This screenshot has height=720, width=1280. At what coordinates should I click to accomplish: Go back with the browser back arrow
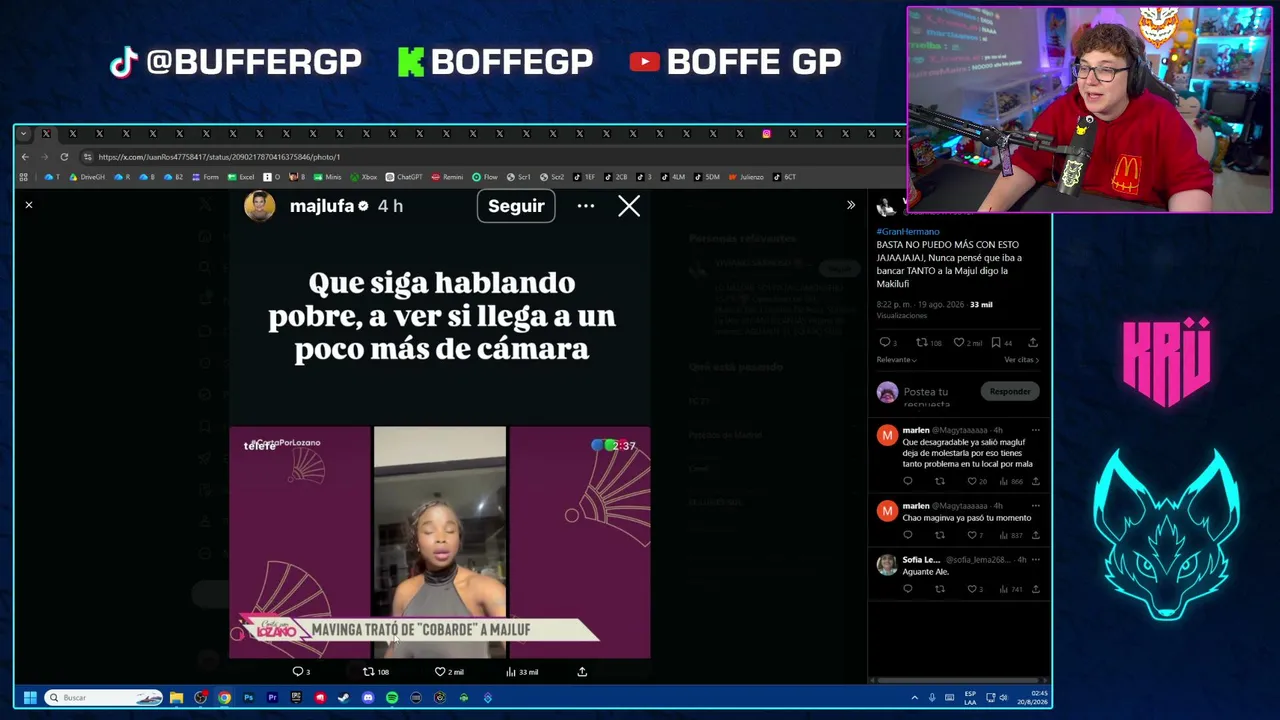pyautogui.click(x=25, y=157)
